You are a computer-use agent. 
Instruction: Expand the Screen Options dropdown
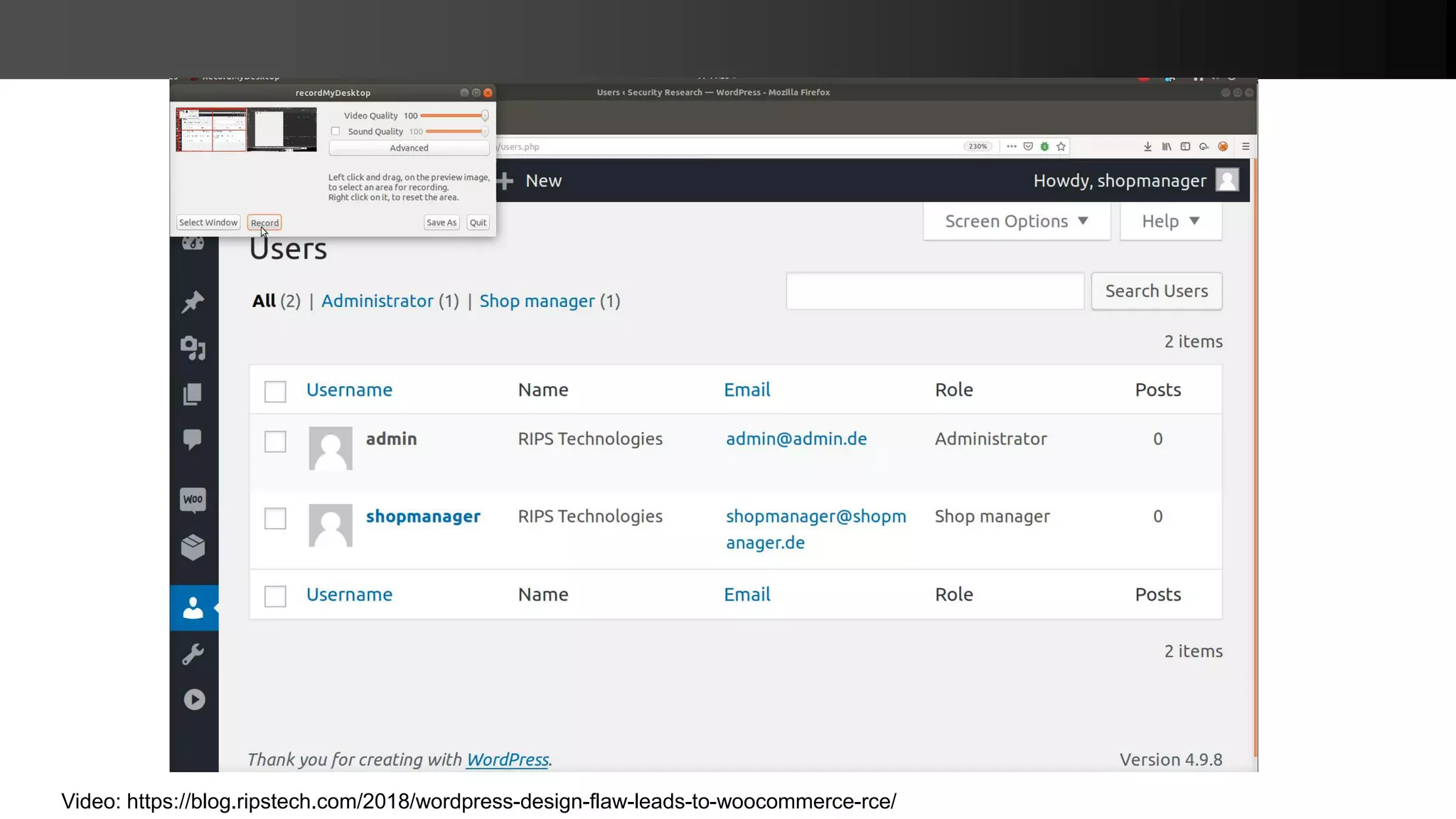coord(1017,221)
